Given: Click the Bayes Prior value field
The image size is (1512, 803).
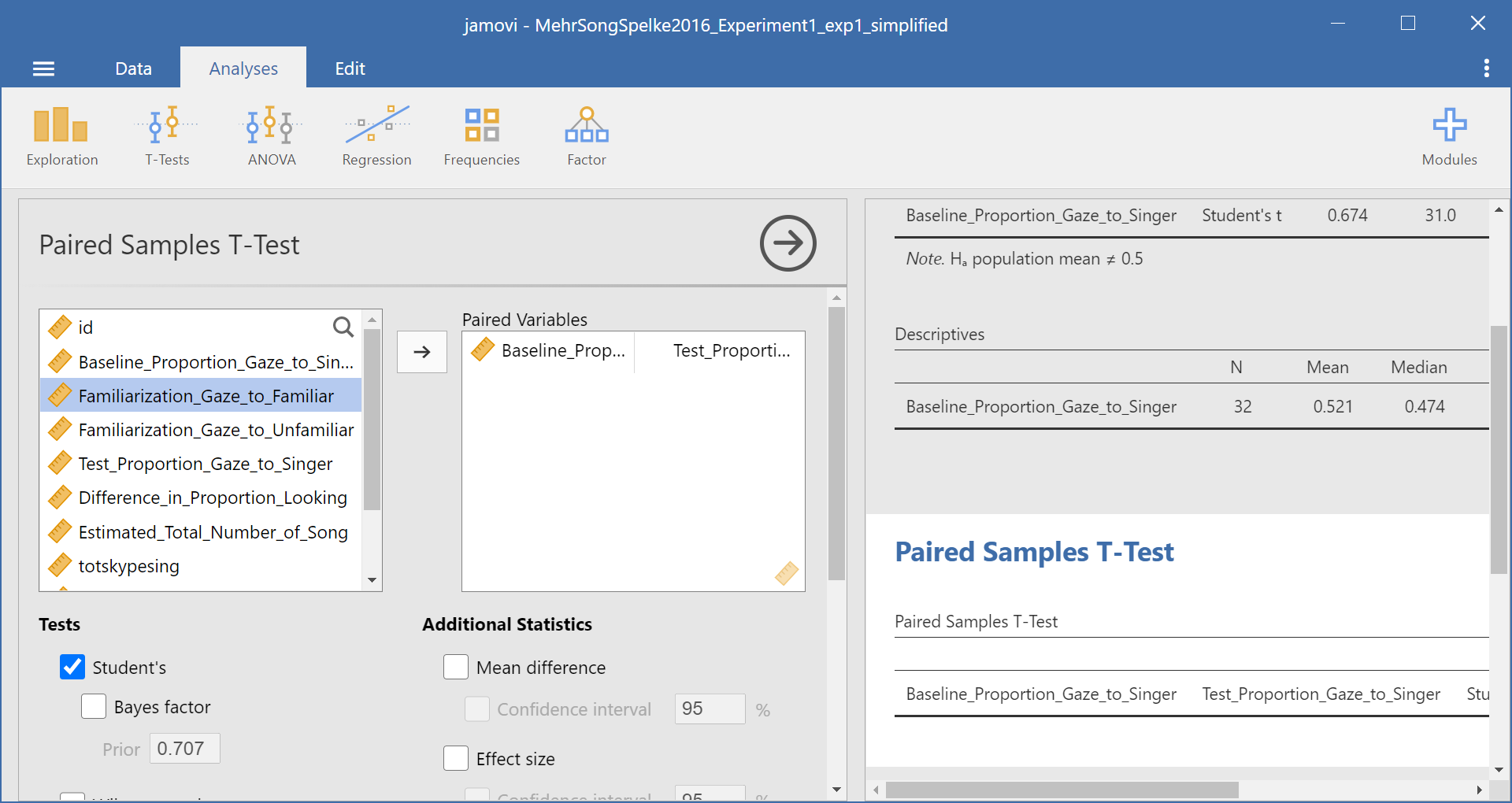Looking at the screenshot, I should click(x=184, y=749).
